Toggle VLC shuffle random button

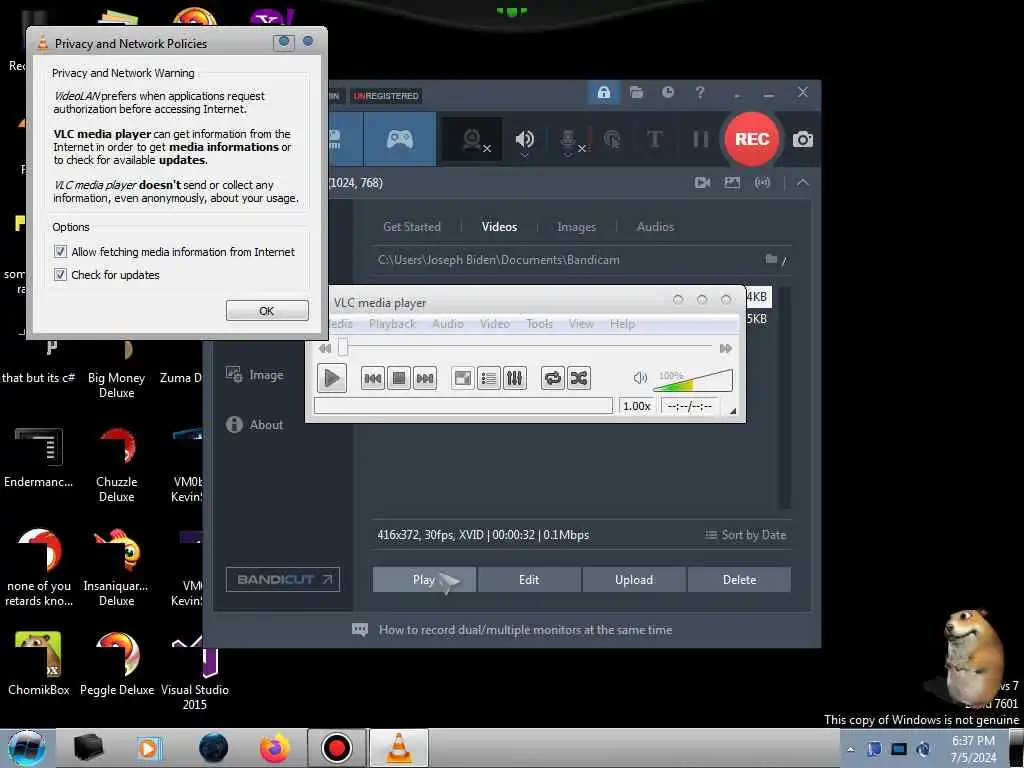click(x=579, y=378)
